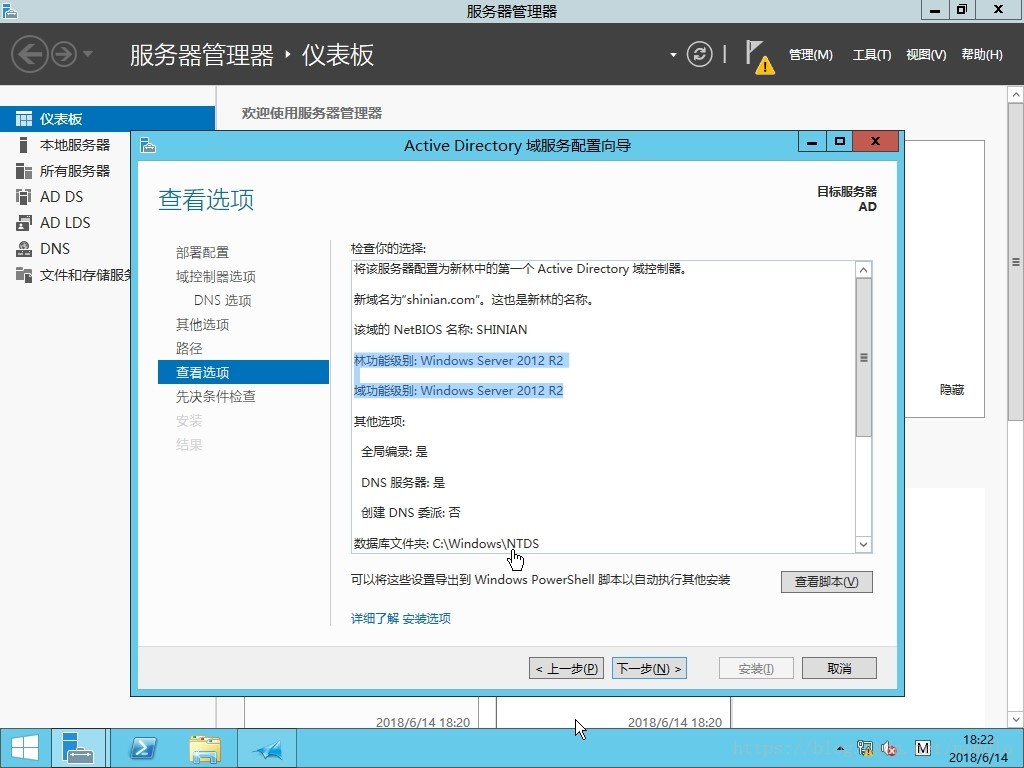Viewport: 1024px width, 768px height.
Task: Go to 先决条件检查 wizard step
Action: [216, 396]
